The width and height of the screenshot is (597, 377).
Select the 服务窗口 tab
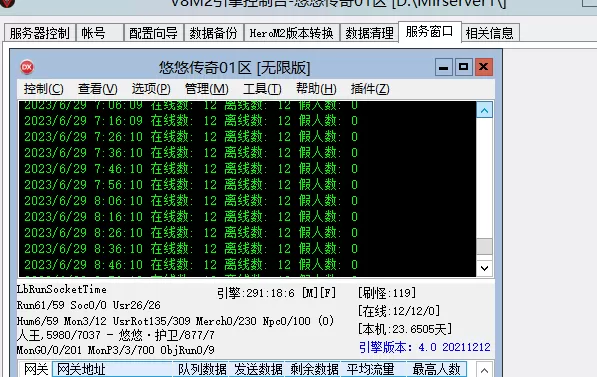(430, 32)
